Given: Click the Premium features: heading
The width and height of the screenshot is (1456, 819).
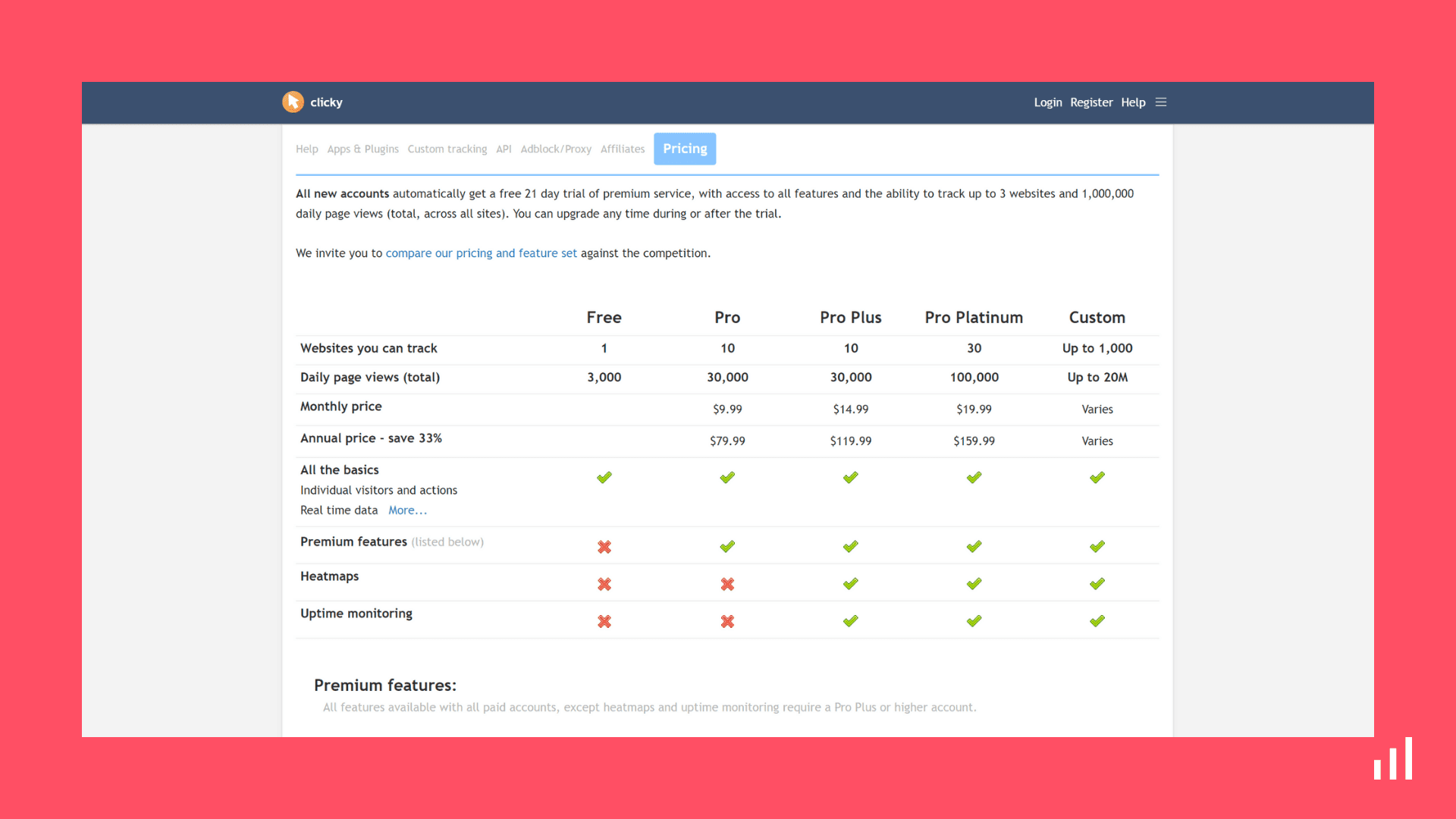Looking at the screenshot, I should (x=385, y=686).
